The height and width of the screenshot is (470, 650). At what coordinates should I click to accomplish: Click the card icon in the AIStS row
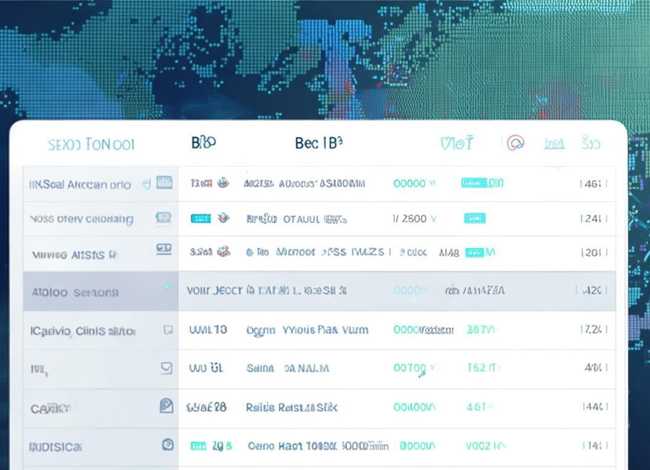click(x=164, y=249)
